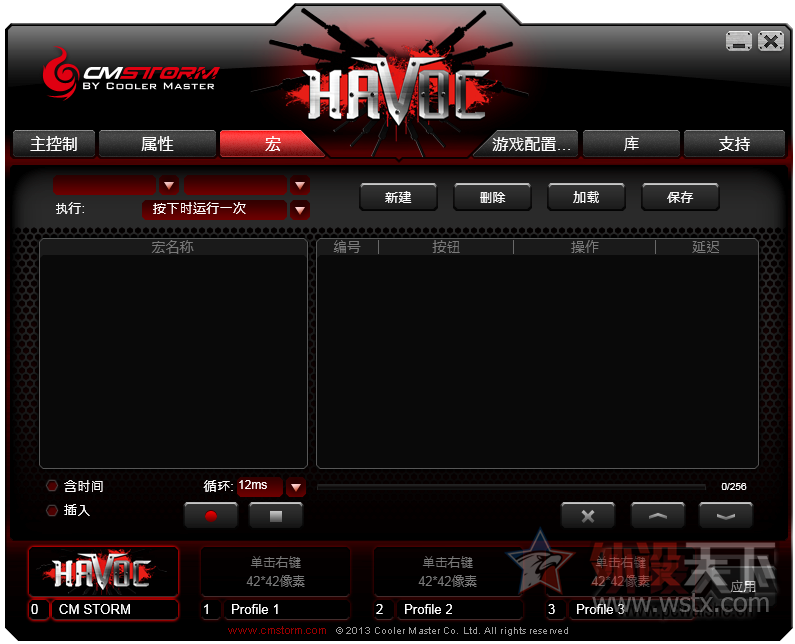Click profile number 2 box
This screenshot has width=795, height=644.
tap(383, 609)
